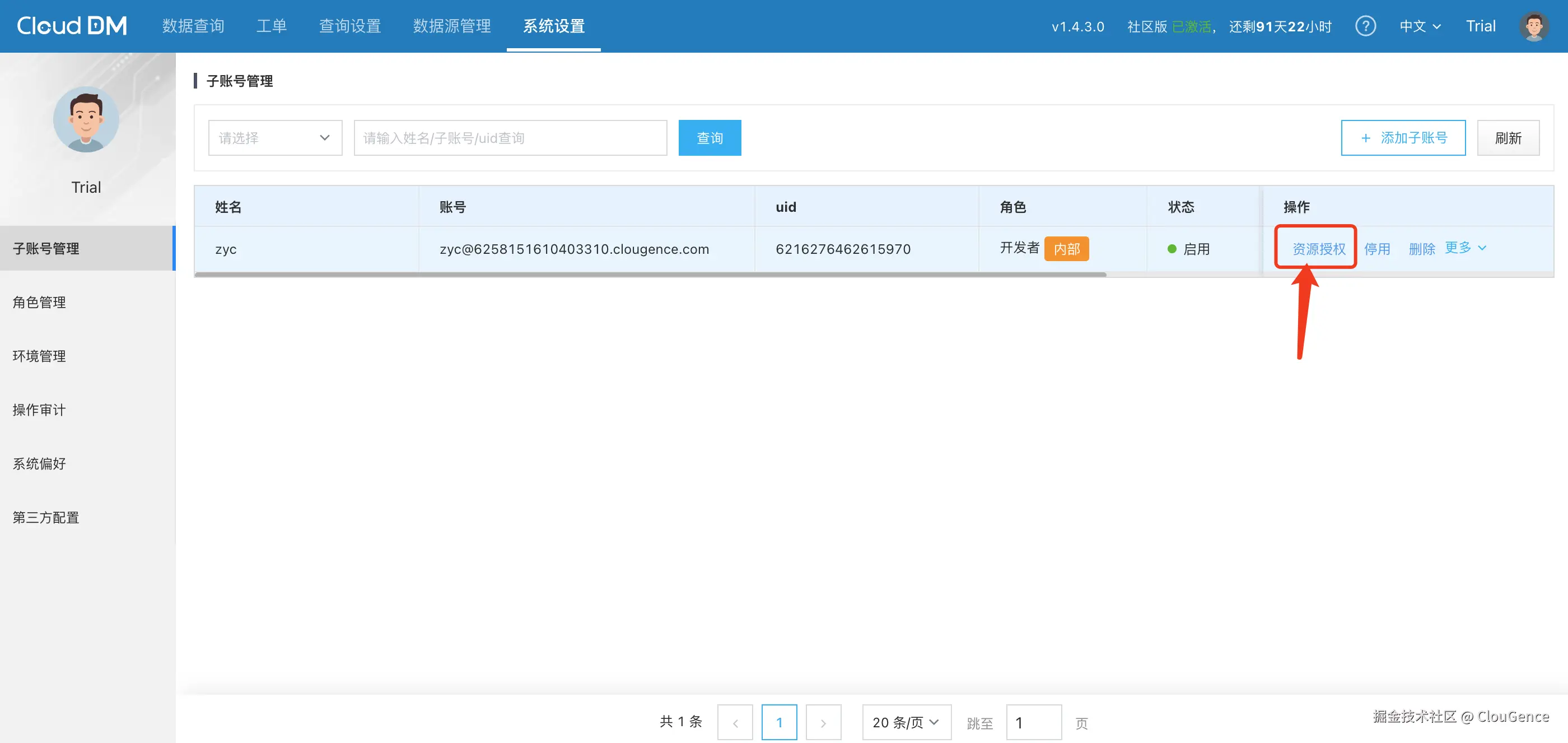Switch to the 数据查询 tab
Viewport: 1568px width, 743px height.
coord(193,26)
